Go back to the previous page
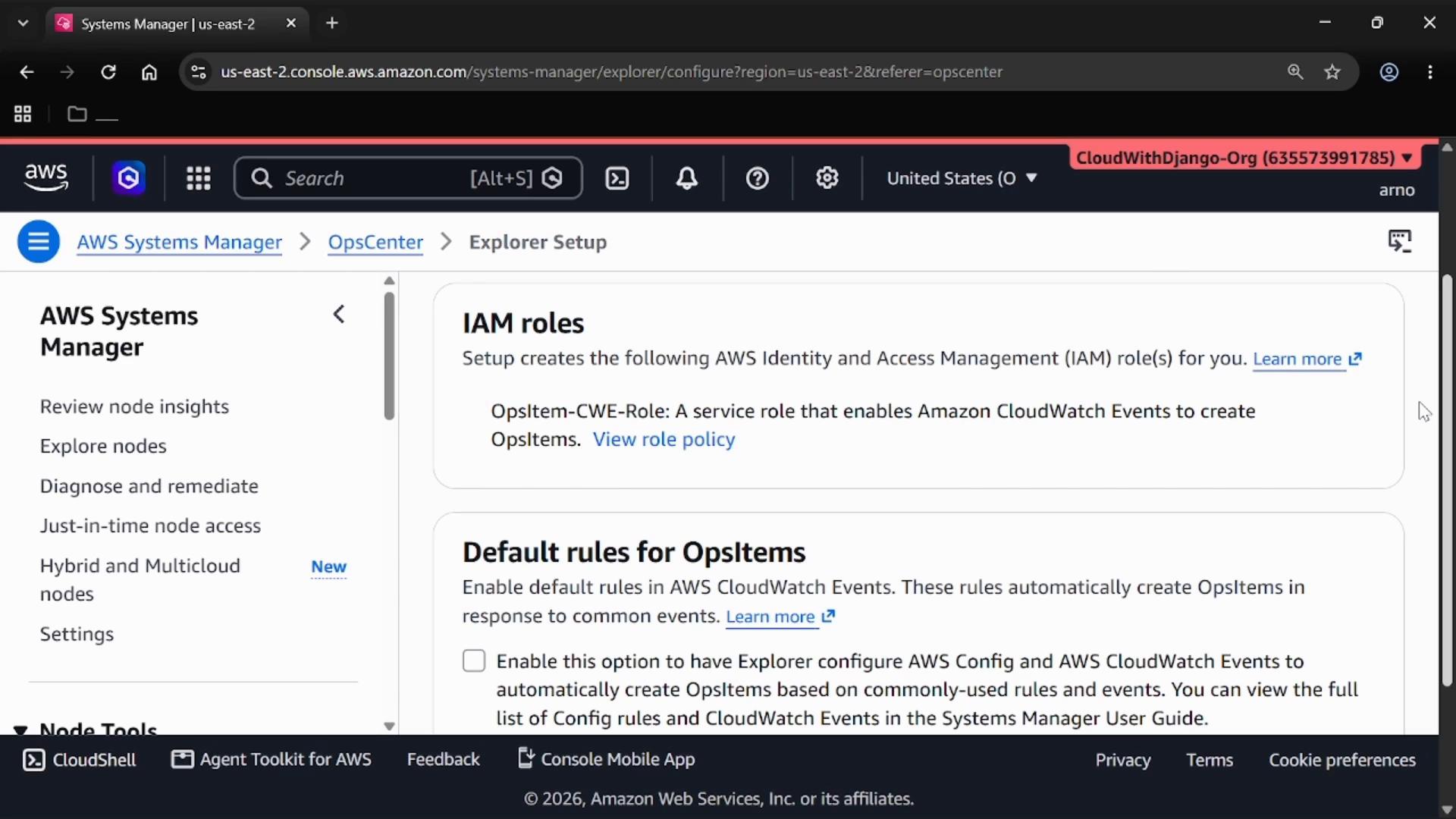 [27, 72]
